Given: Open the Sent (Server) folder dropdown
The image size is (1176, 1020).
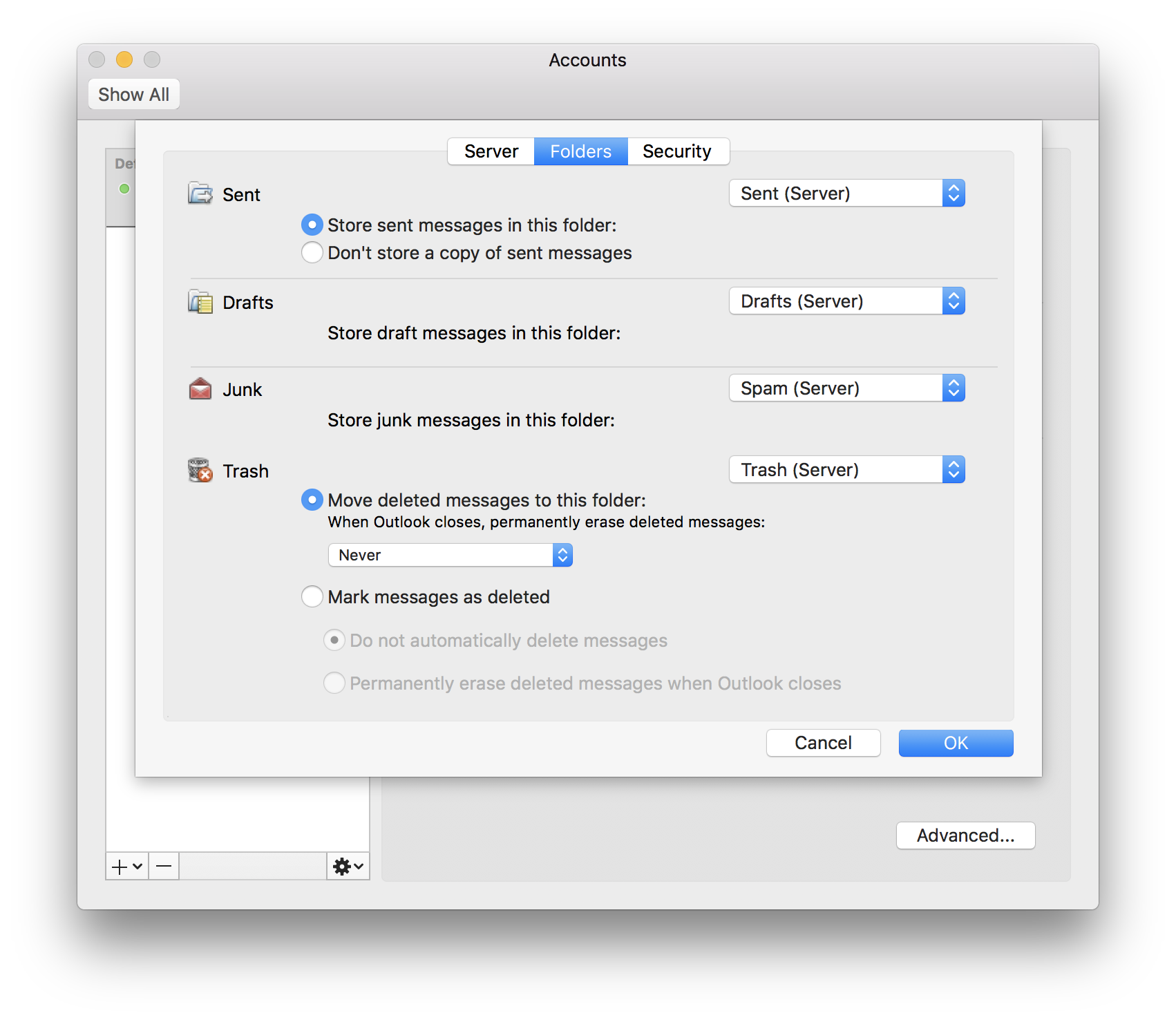Looking at the screenshot, I should pyautogui.click(x=846, y=193).
